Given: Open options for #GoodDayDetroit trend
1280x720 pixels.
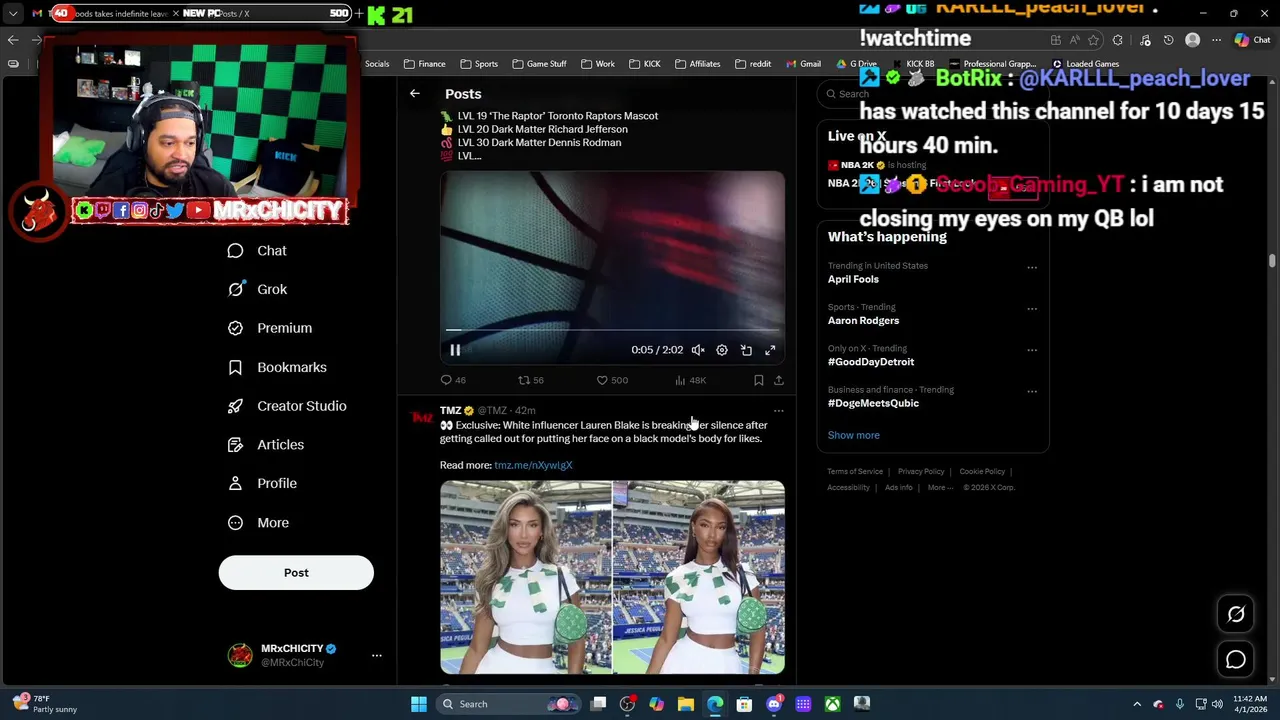Looking at the screenshot, I should point(1032,350).
